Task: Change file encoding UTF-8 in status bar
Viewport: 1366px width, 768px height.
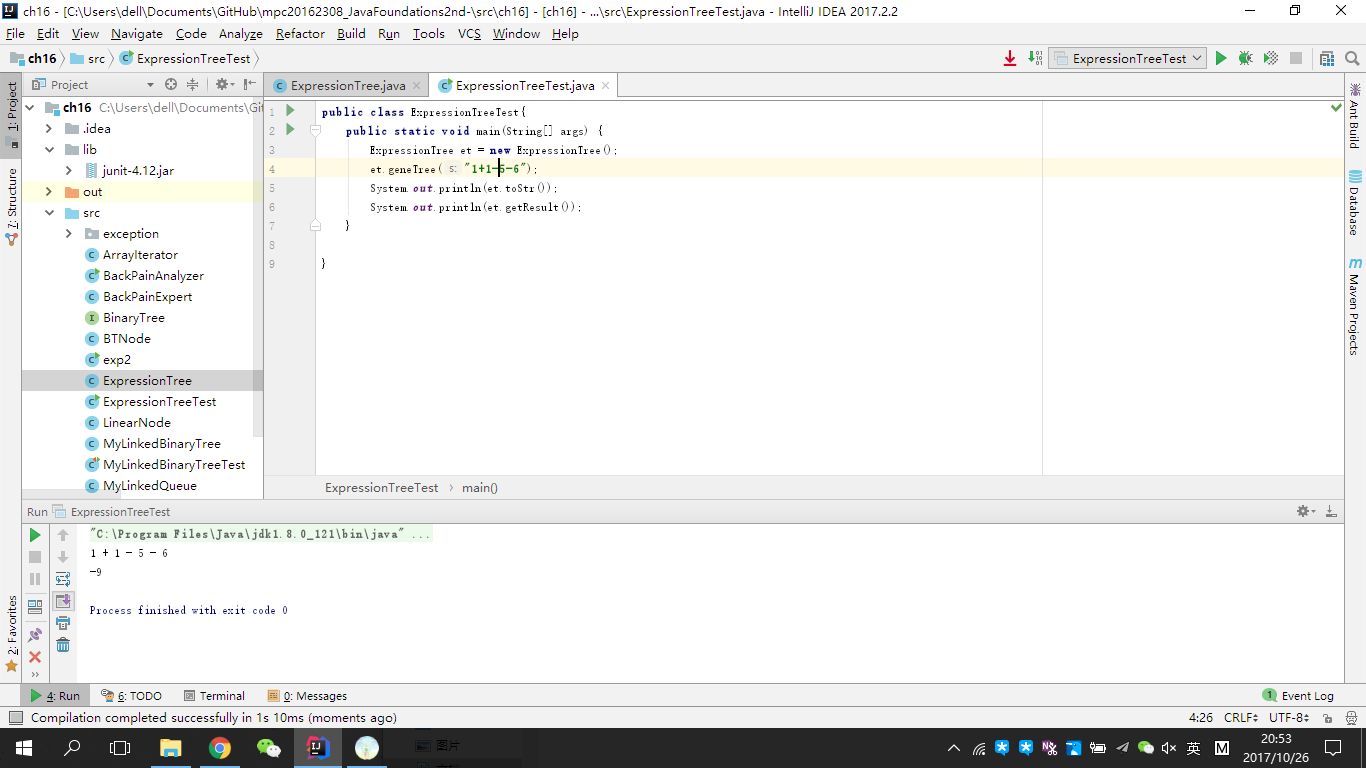Action: [1289, 717]
